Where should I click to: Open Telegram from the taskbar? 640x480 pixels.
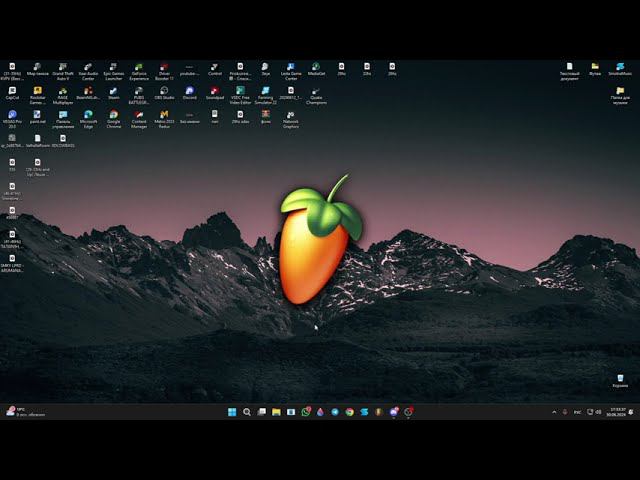[x=335, y=412]
